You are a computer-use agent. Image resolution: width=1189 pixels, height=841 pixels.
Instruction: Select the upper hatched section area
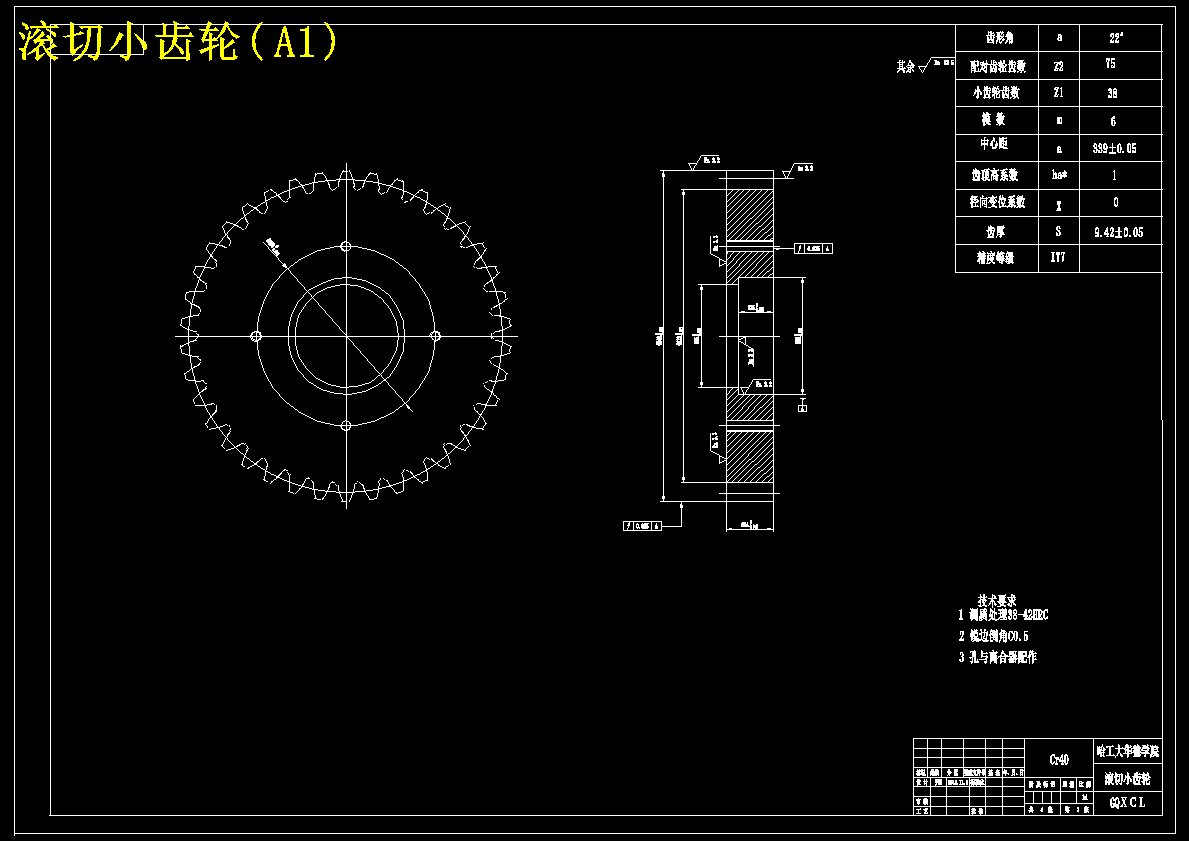point(750,215)
